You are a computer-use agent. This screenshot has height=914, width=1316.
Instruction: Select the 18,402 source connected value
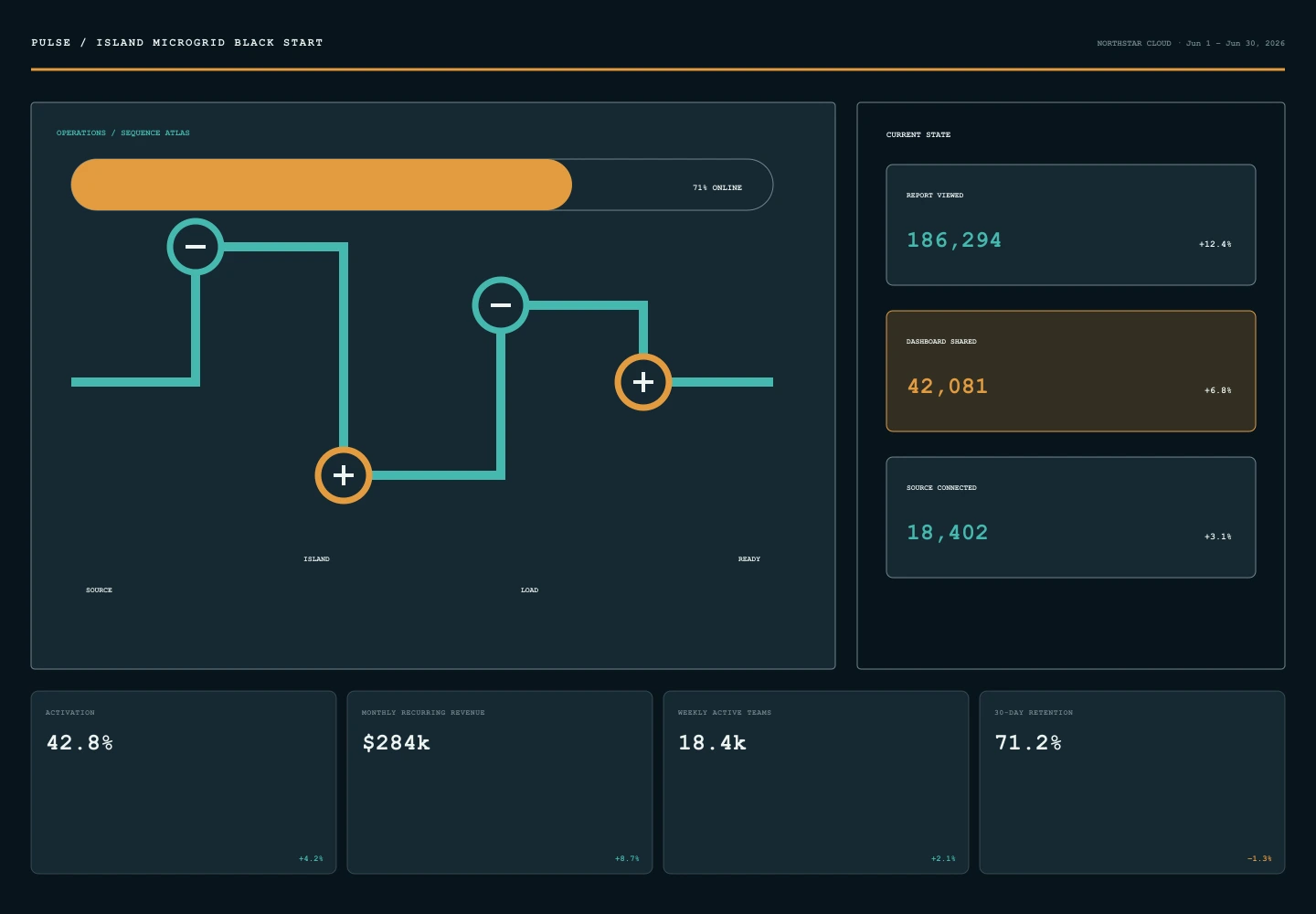coord(948,533)
